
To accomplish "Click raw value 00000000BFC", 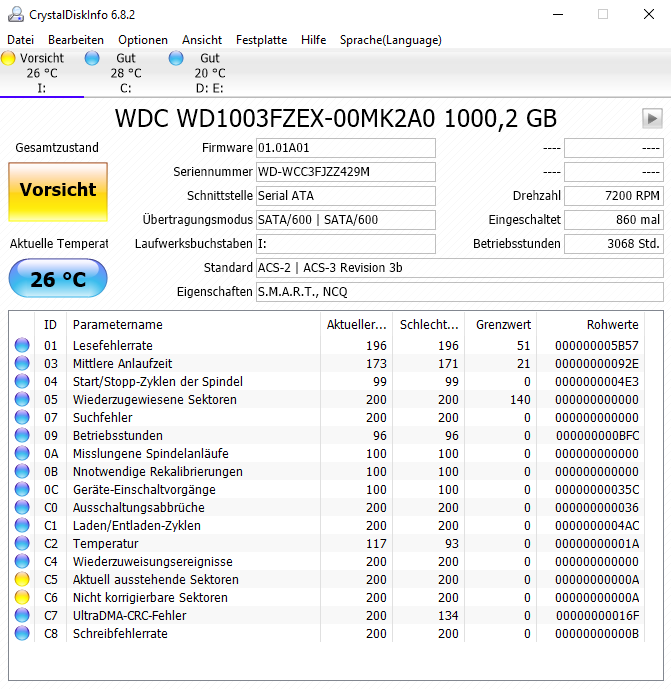I will click(597, 436).
